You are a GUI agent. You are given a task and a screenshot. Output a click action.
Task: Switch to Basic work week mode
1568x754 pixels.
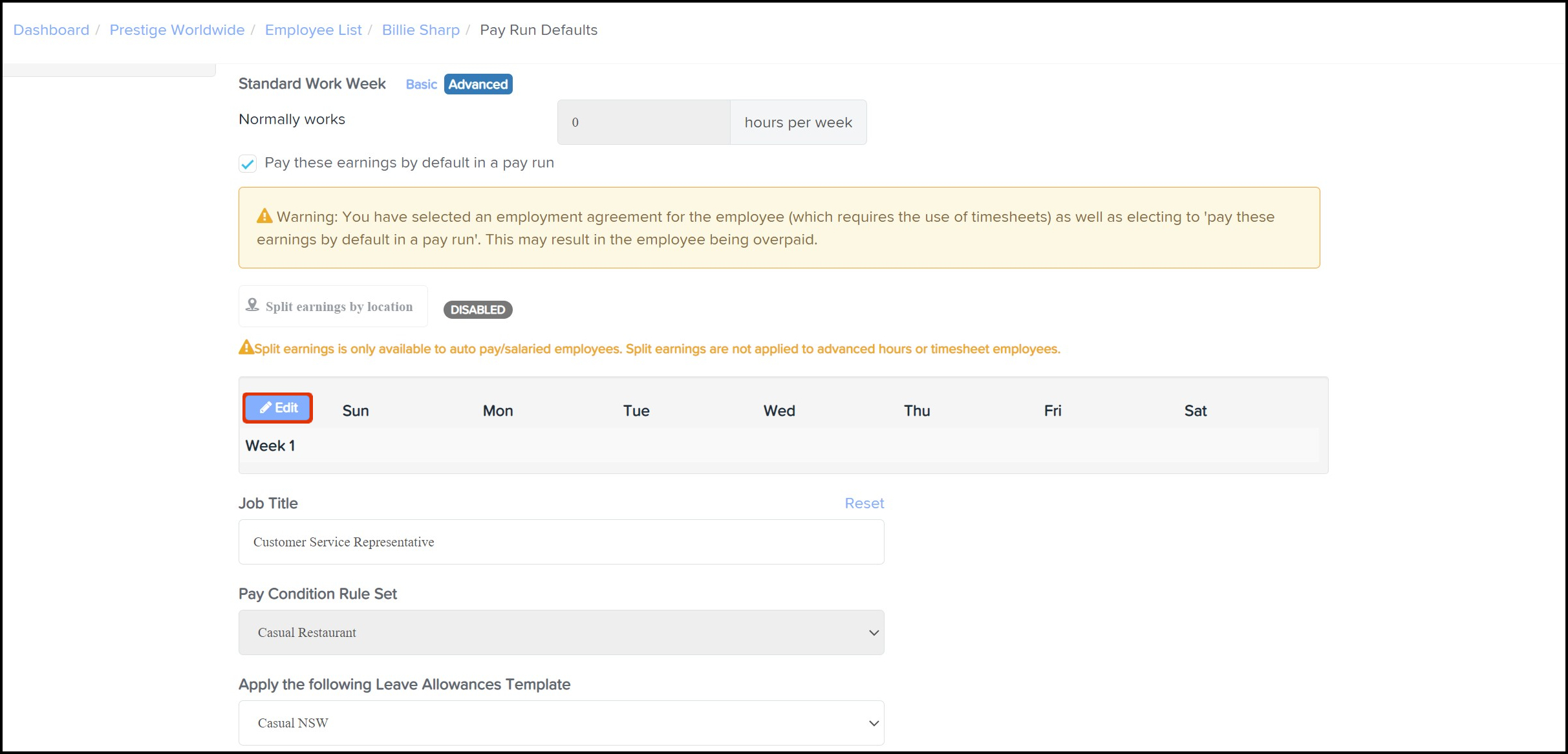[421, 84]
